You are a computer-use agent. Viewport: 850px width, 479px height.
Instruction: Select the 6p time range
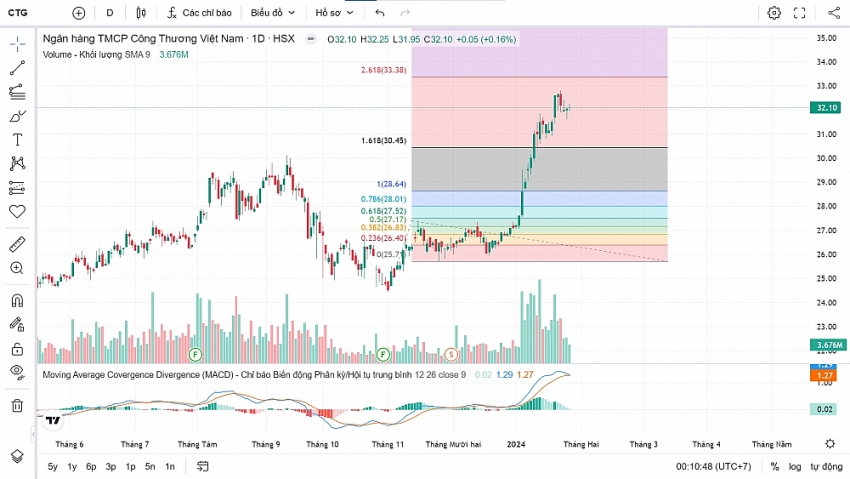click(91, 467)
